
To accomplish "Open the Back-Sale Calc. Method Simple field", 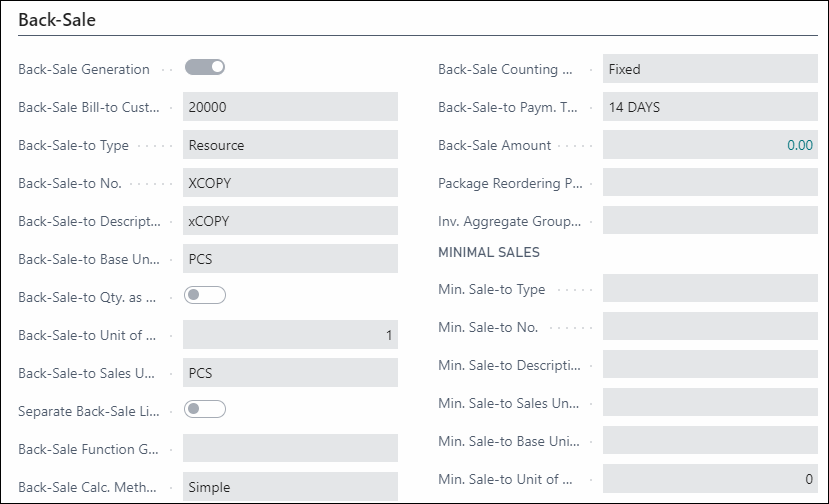I will click(290, 487).
